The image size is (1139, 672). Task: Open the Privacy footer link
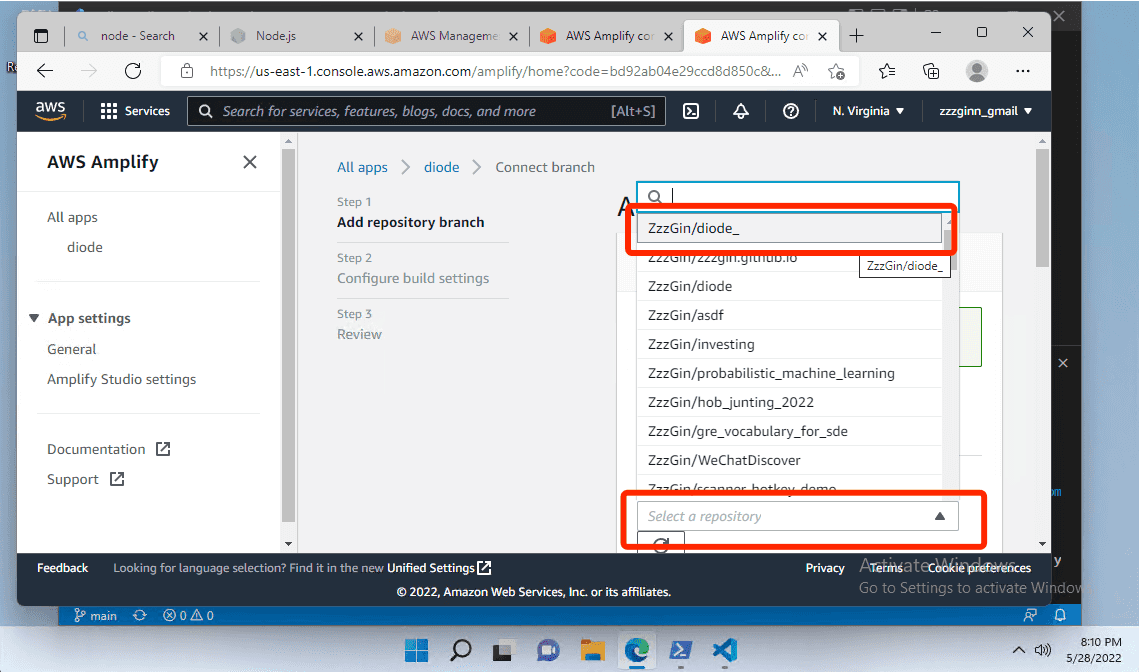[x=824, y=567]
